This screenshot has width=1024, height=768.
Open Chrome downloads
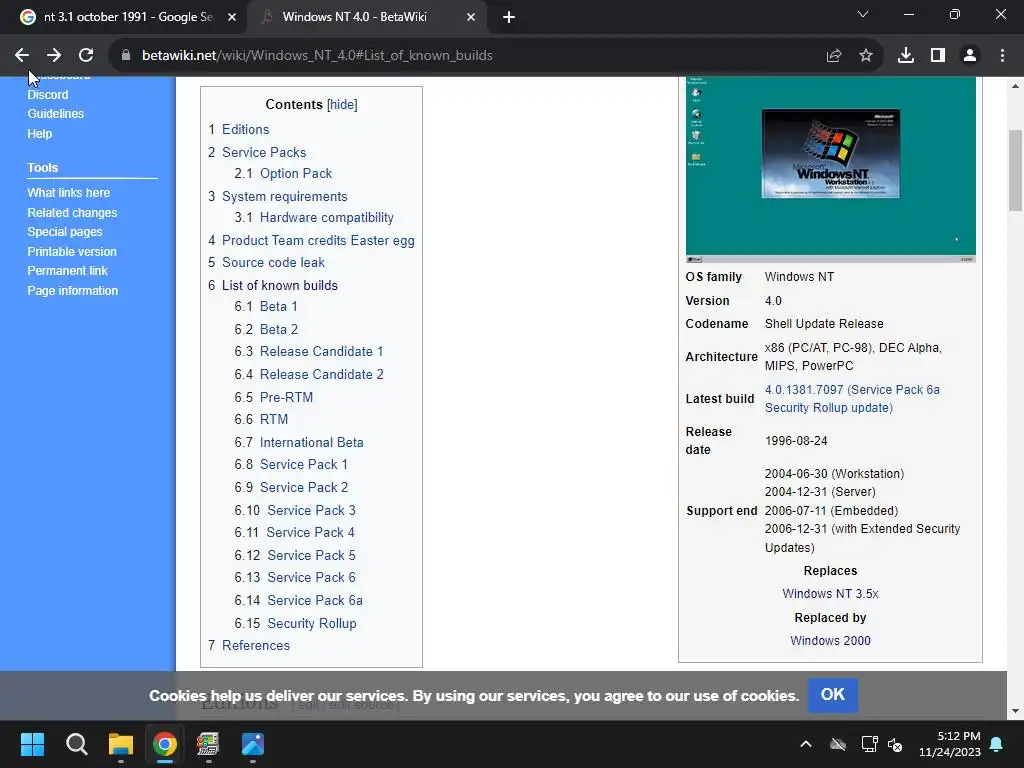click(906, 56)
